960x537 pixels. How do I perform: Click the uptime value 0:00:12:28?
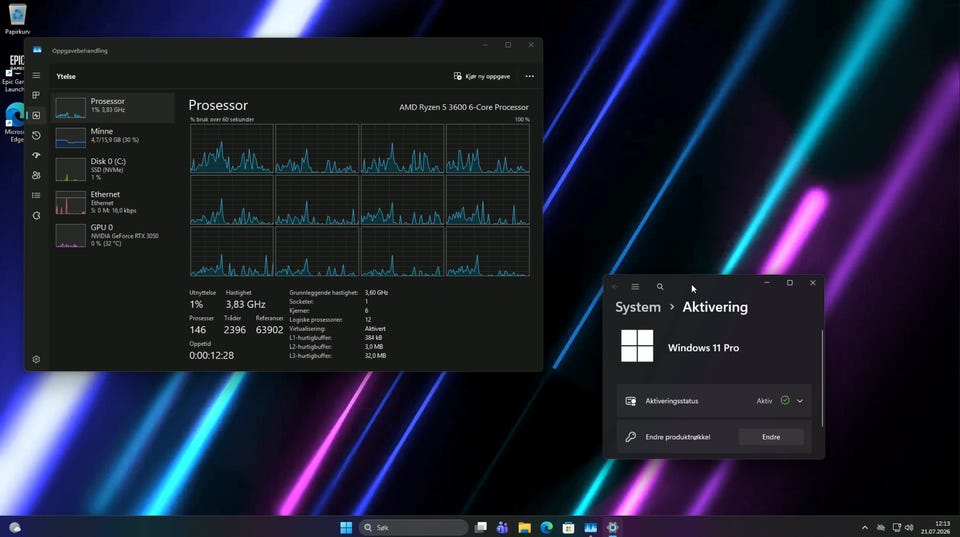pyautogui.click(x=211, y=355)
